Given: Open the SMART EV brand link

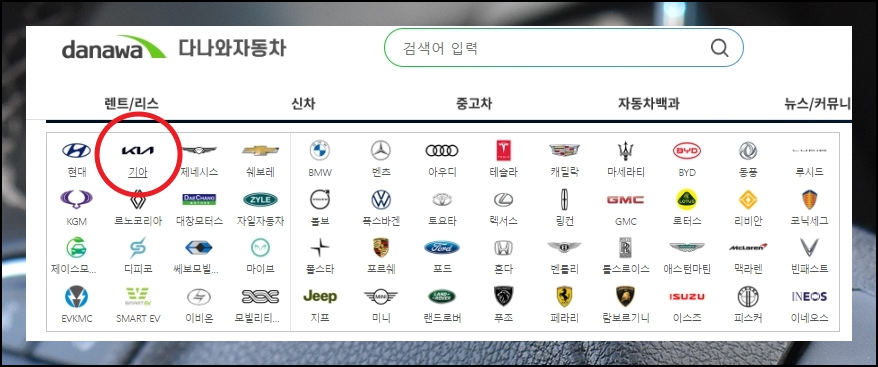Looking at the screenshot, I should coord(138,319).
